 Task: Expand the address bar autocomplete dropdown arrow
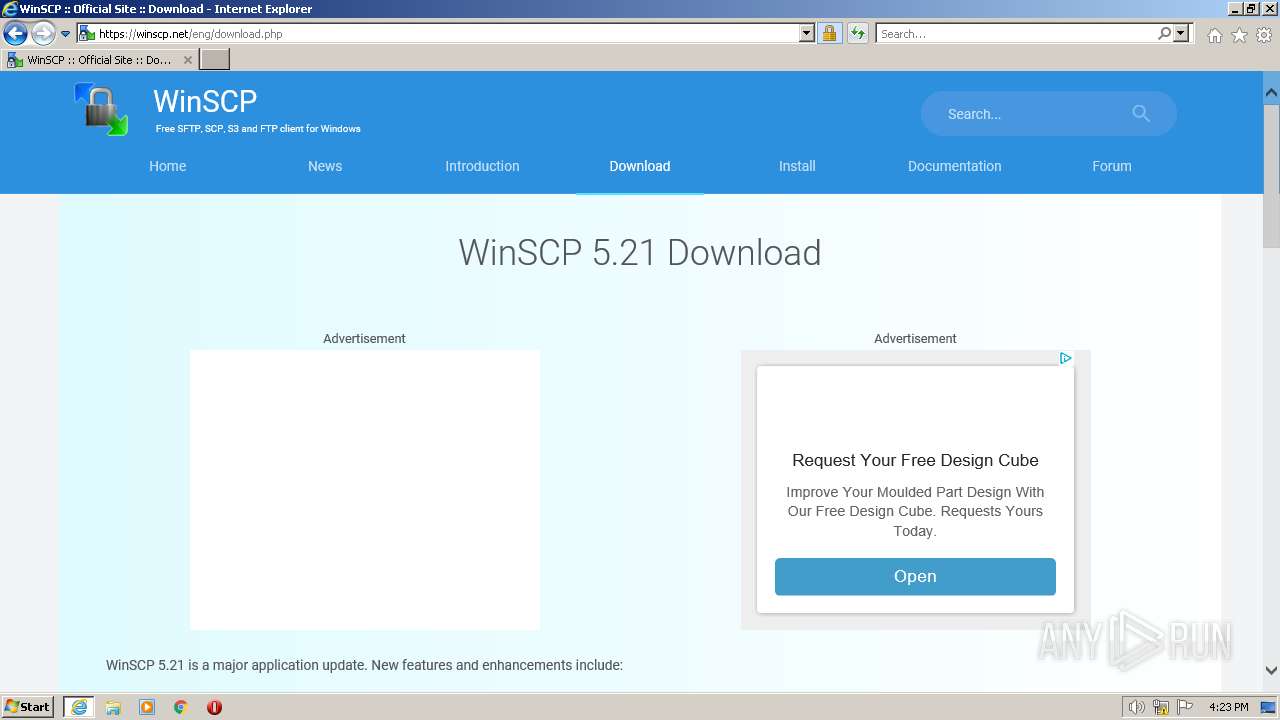click(x=807, y=34)
